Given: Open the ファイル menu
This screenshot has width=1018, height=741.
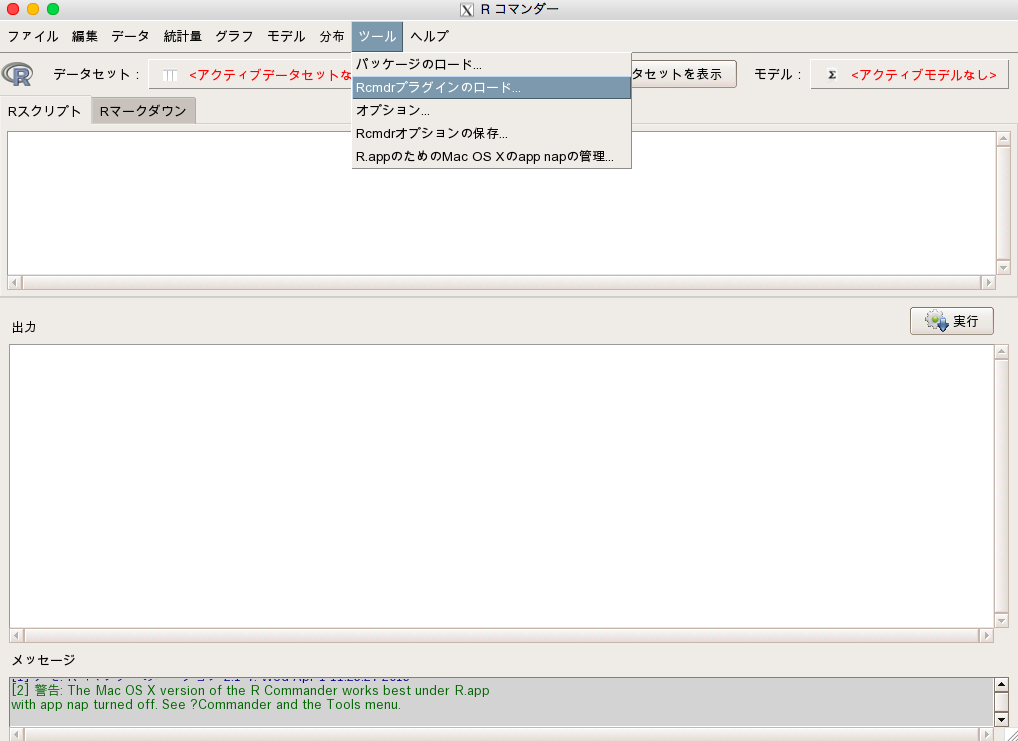Looking at the screenshot, I should pos(32,36).
